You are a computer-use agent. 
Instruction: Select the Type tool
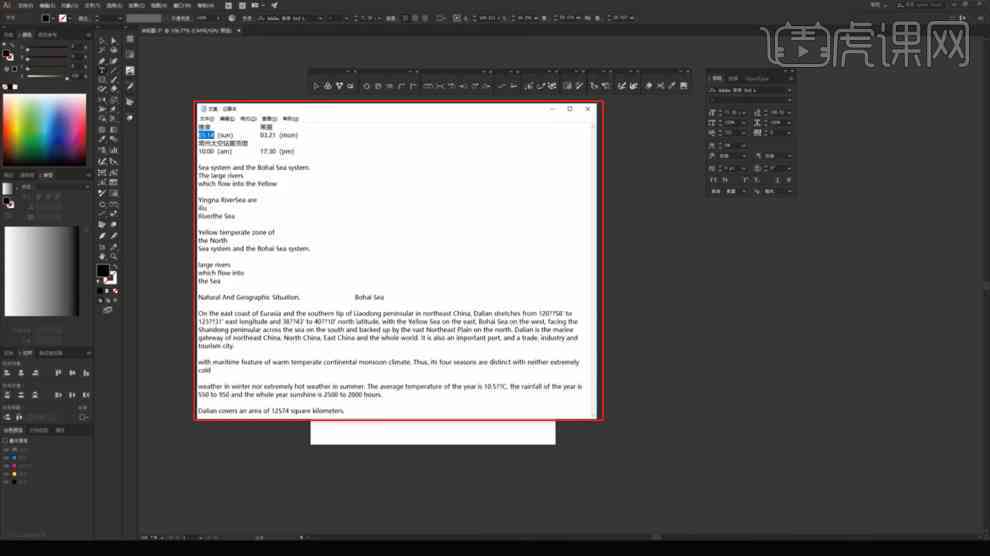coord(102,71)
